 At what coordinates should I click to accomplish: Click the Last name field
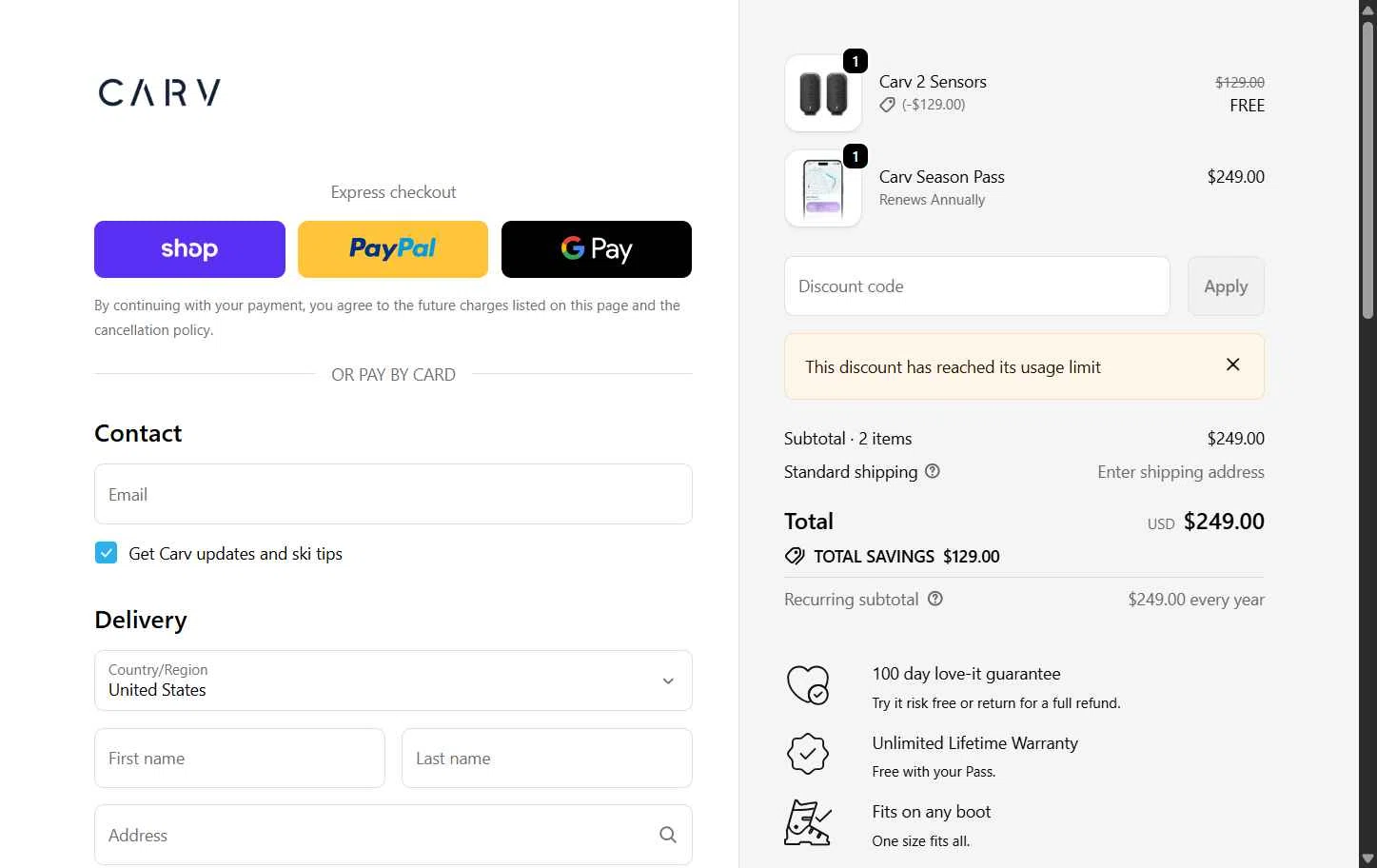click(547, 759)
